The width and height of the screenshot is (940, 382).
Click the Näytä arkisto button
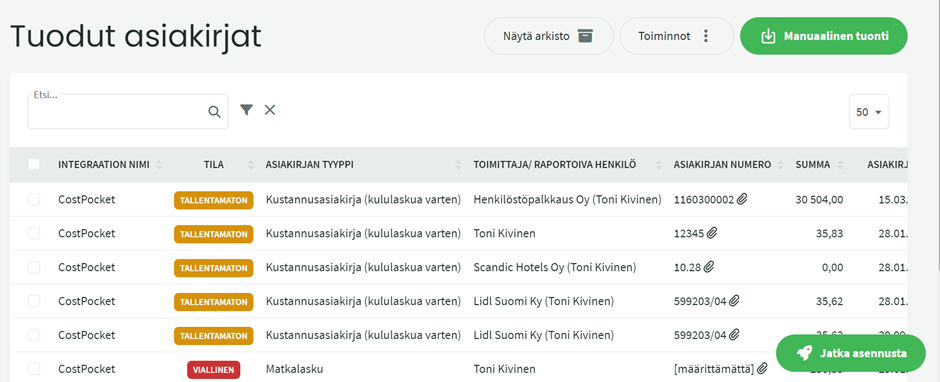pyautogui.click(x=549, y=36)
